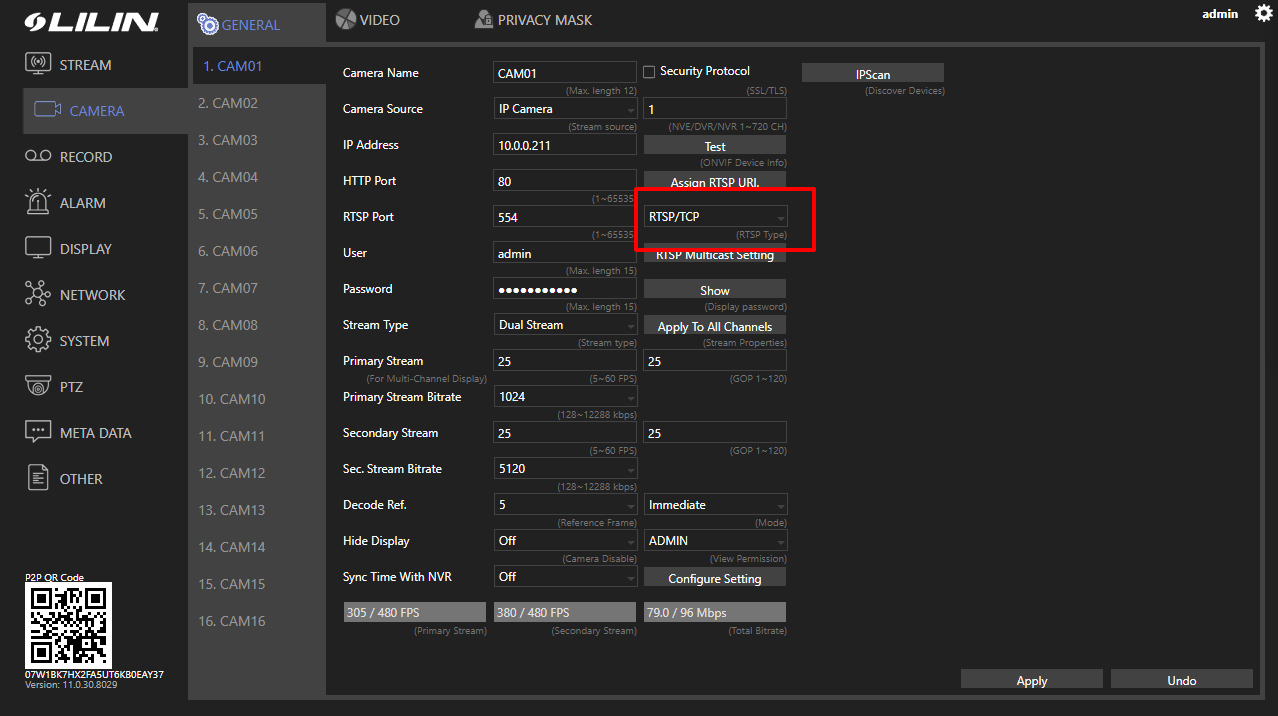Image resolution: width=1278 pixels, height=716 pixels.
Task: Click the IPScan button
Action: tap(872, 74)
